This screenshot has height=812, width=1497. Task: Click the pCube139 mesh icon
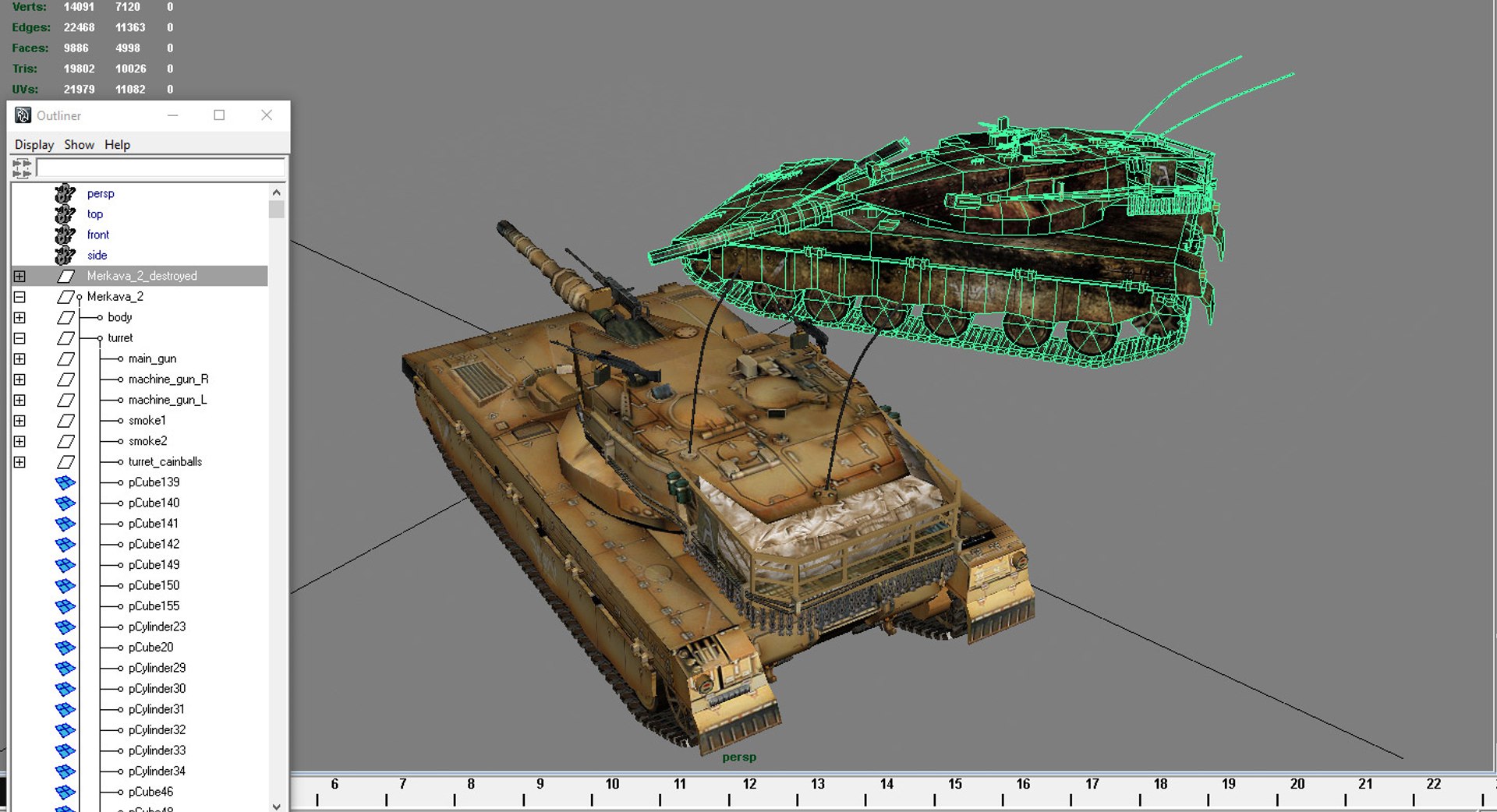65,482
